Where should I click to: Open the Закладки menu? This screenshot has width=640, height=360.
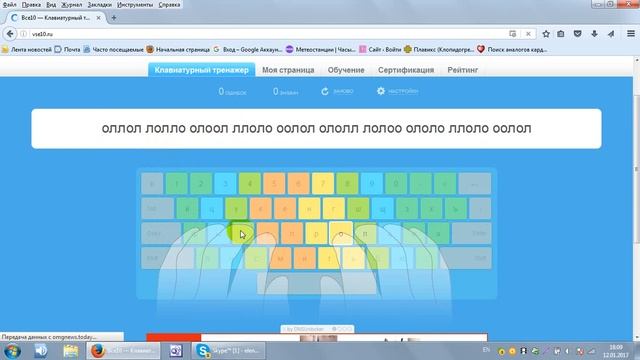(100, 5)
